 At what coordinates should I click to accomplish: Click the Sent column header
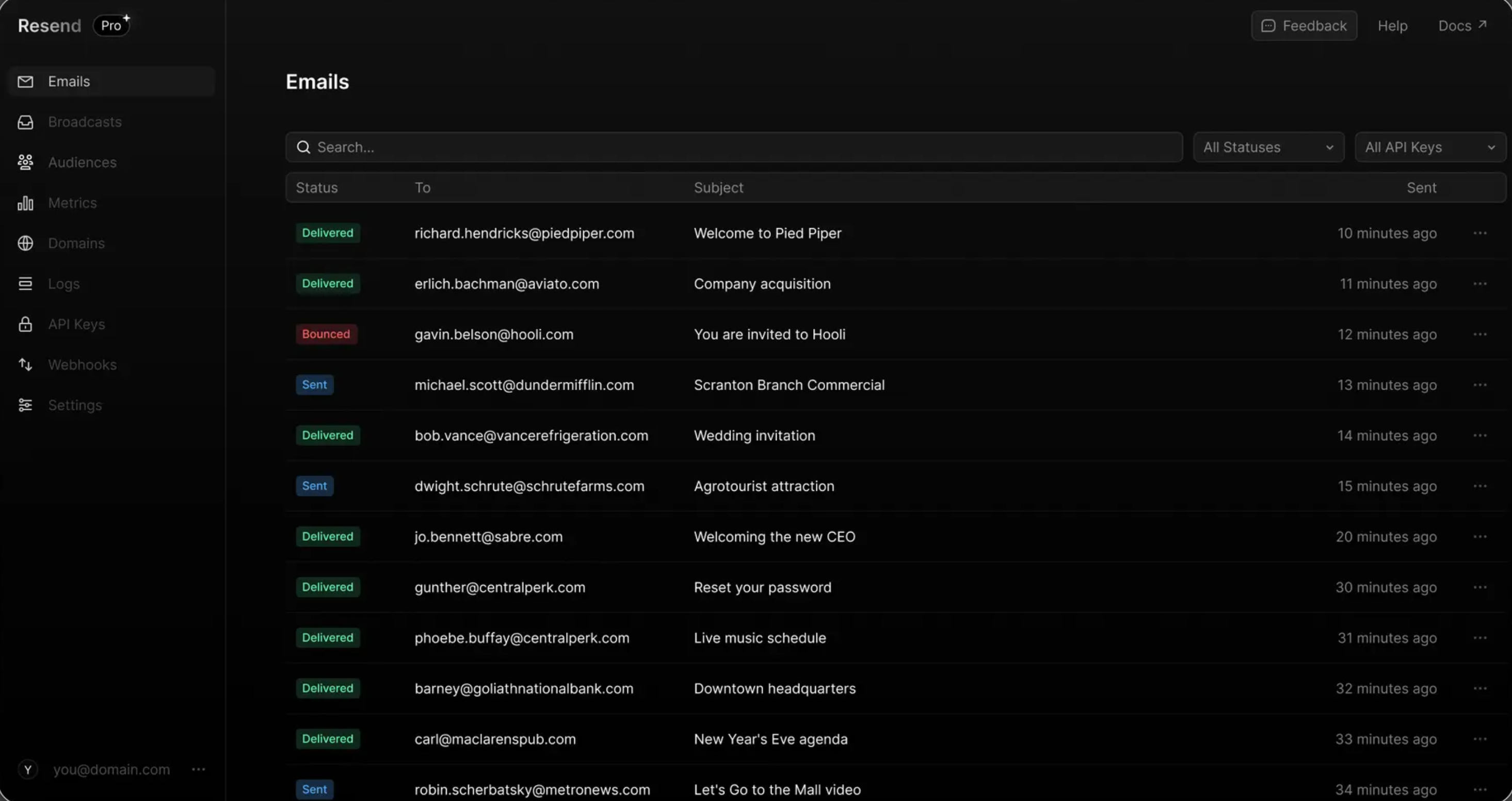click(1421, 188)
